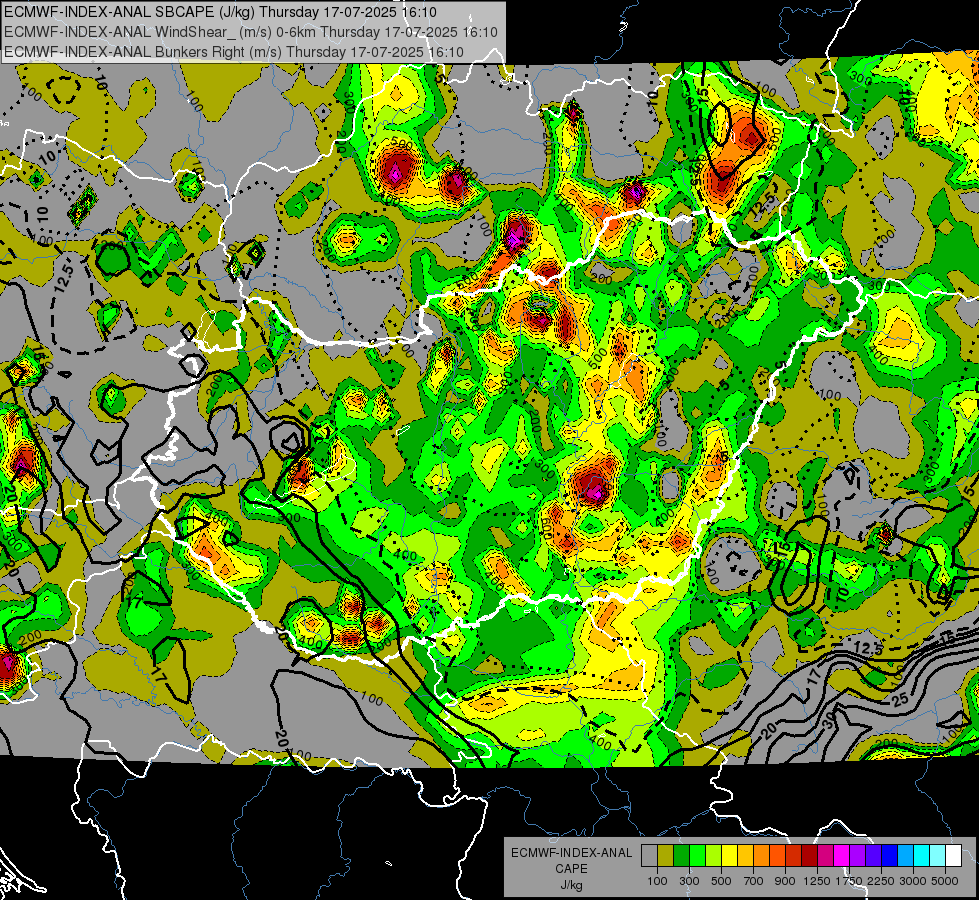Select the white legend swatch
This screenshot has height=900, width=979.
pyautogui.click(x=953, y=856)
